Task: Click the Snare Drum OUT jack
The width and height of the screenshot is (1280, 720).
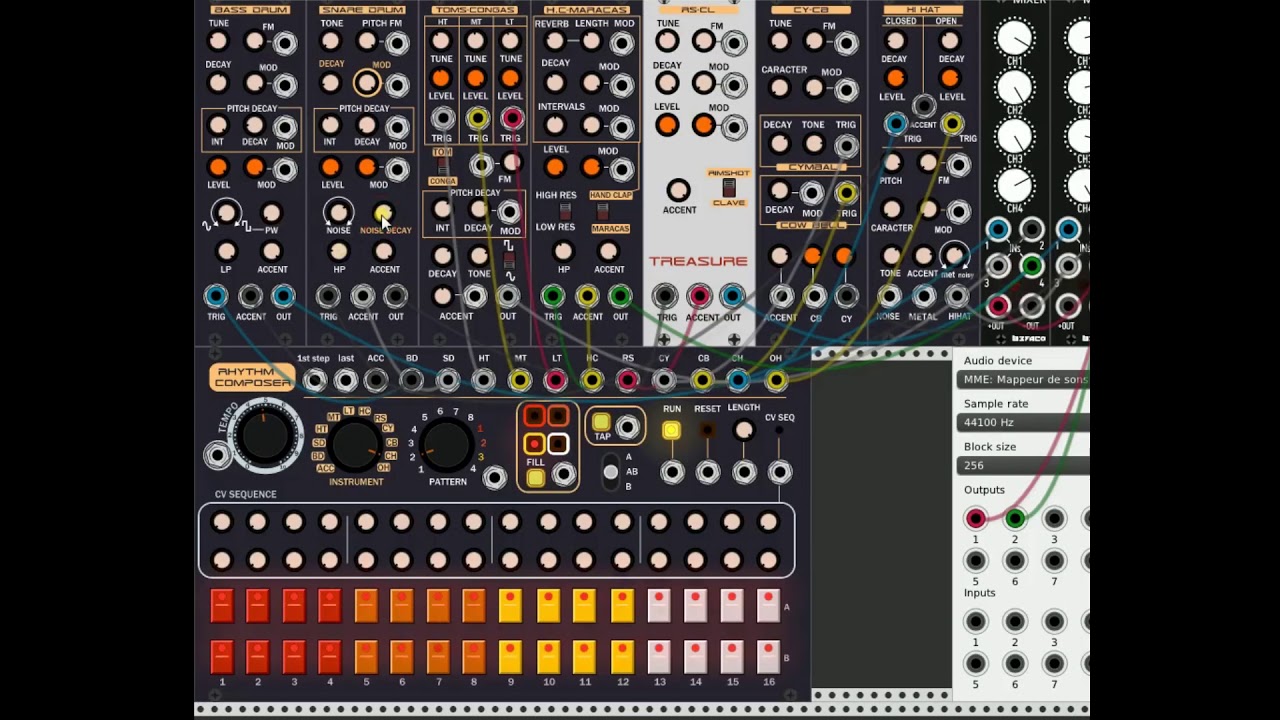Action: [x=396, y=296]
